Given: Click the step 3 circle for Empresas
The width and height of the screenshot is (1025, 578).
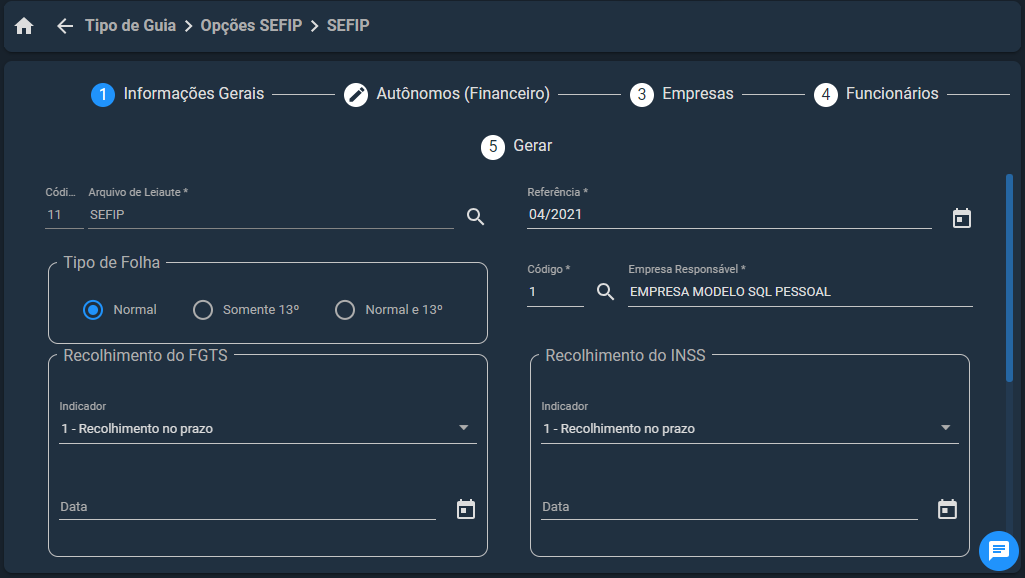Looking at the screenshot, I should tap(641, 95).
